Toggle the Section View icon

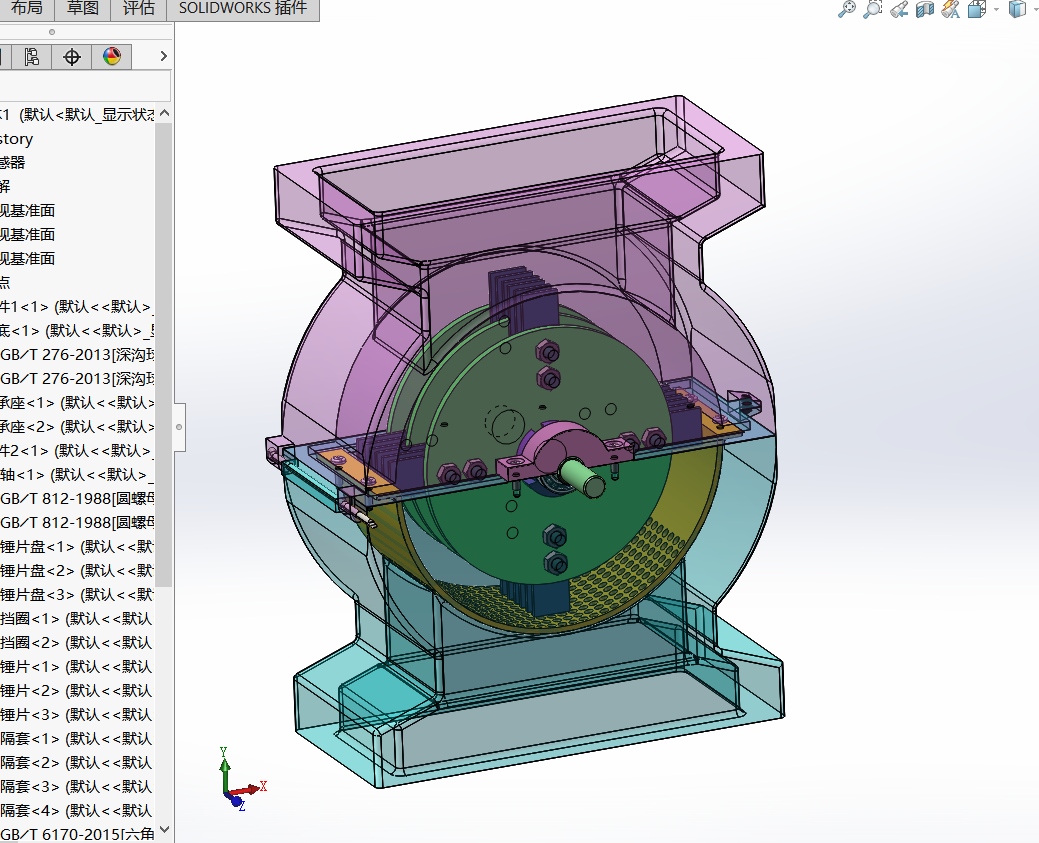(924, 9)
